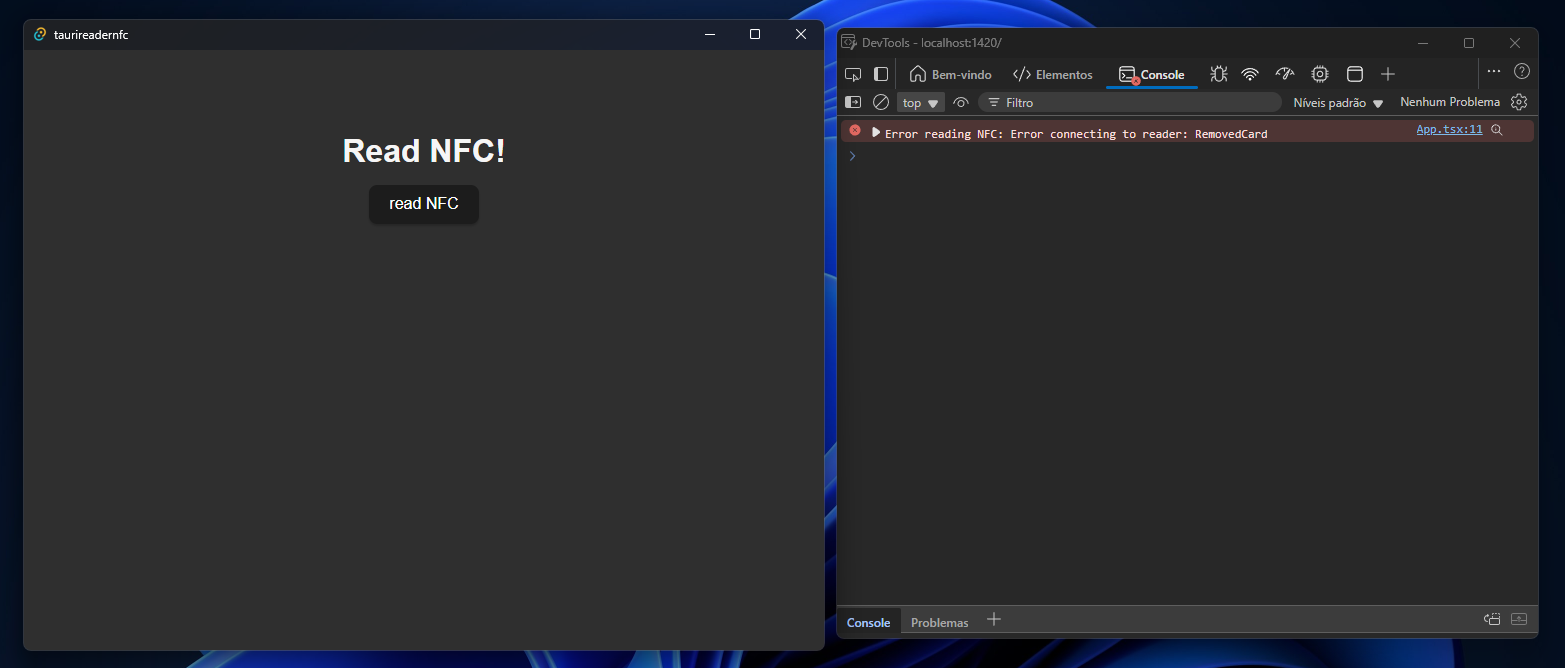This screenshot has width=1565, height=668.
Task: Click the taurireadernfc app icon in title bar
Action: [x=40, y=34]
